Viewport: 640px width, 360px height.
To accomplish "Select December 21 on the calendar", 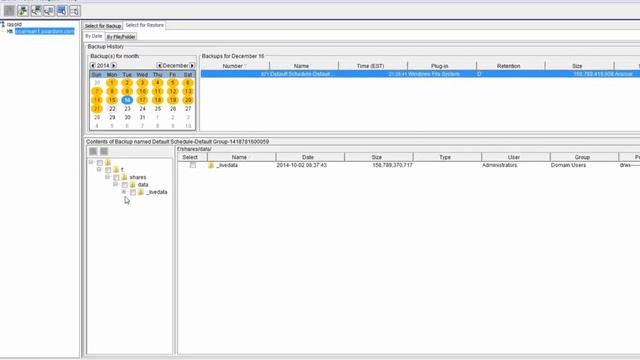I will pyautogui.click(x=97, y=109).
